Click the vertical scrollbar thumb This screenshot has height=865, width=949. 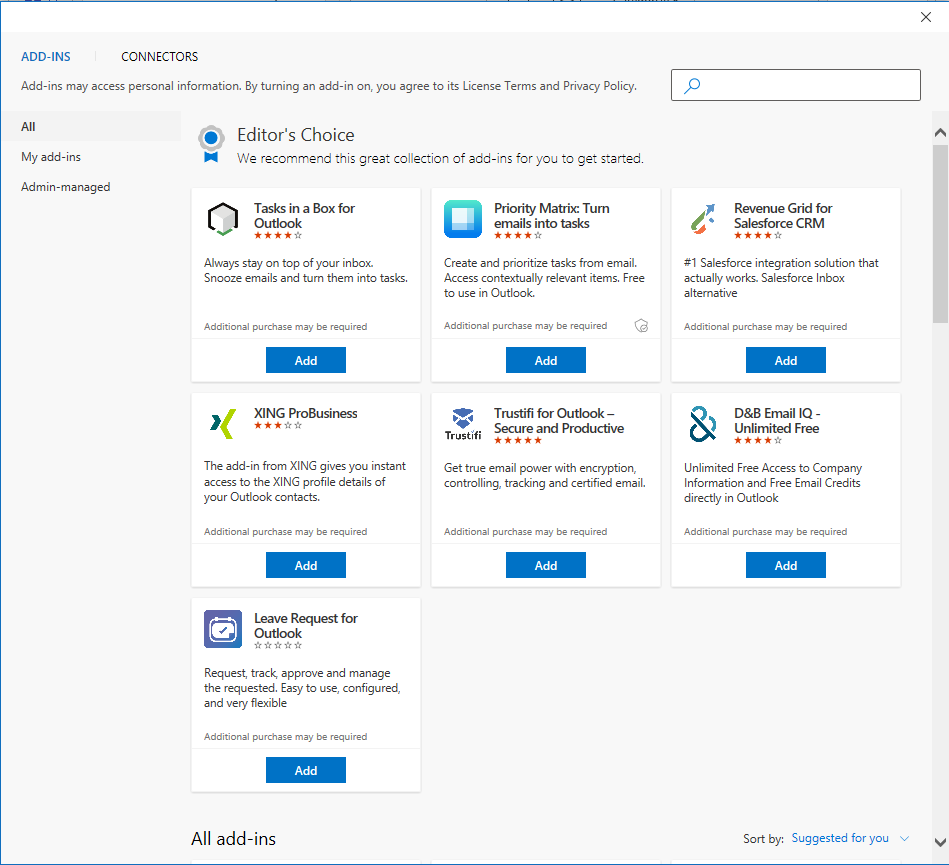pyautogui.click(x=940, y=234)
